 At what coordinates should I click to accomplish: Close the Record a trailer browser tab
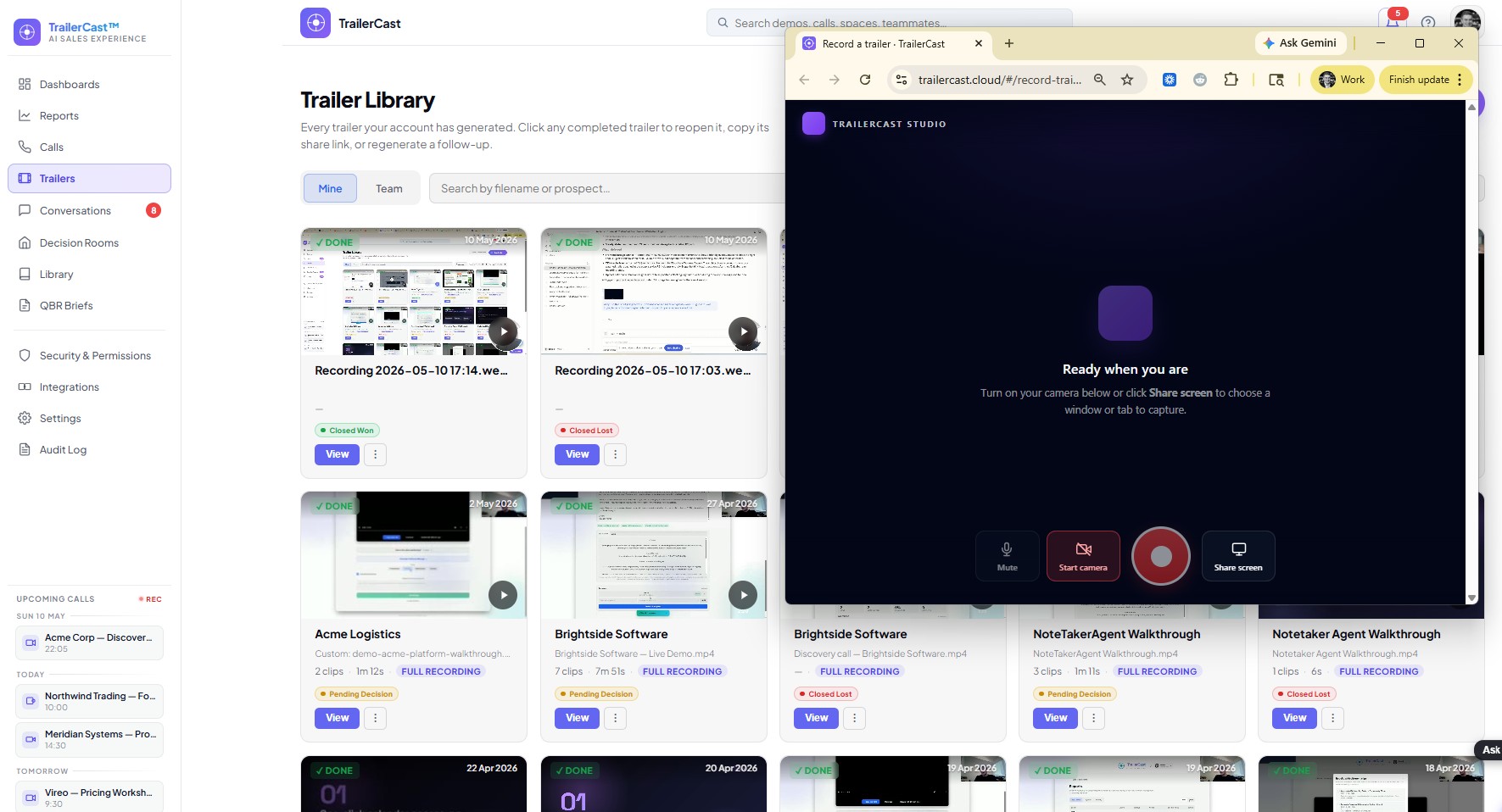pos(979,43)
